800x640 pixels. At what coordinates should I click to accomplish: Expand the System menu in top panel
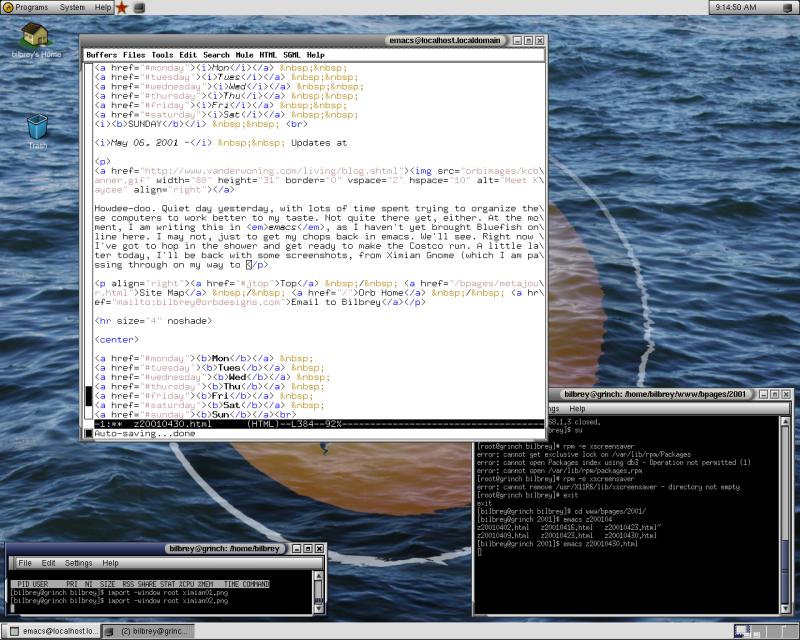pos(72,7)
